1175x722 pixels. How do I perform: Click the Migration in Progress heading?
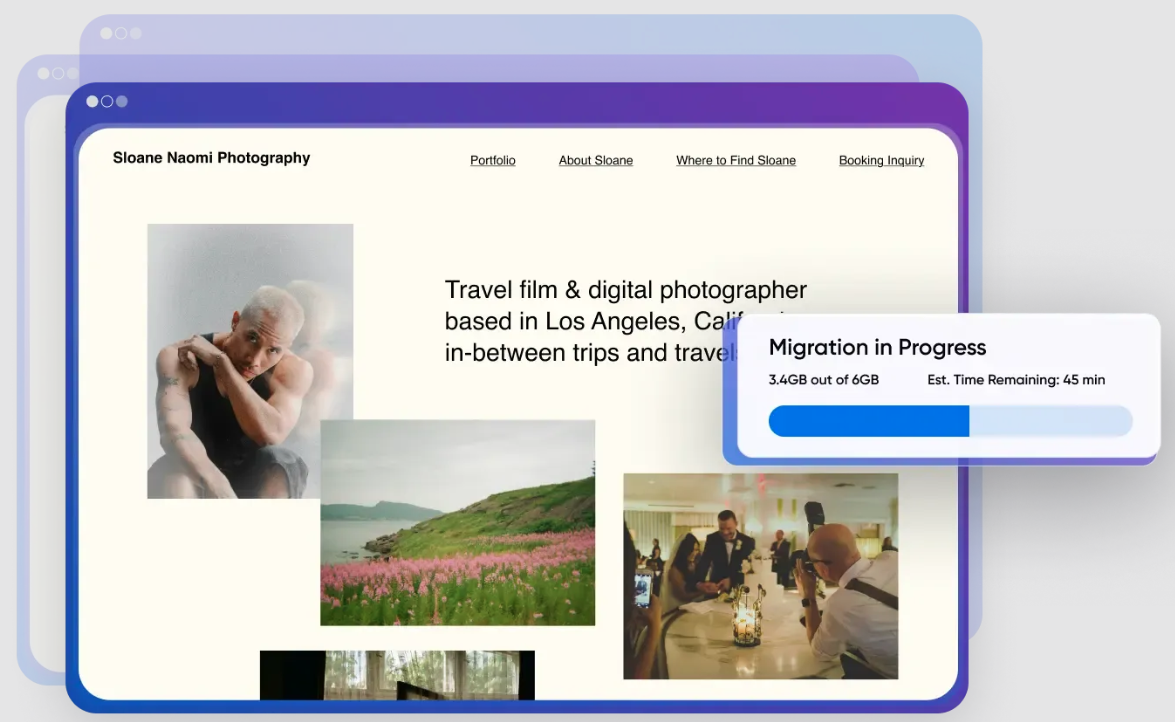[877, 347]
